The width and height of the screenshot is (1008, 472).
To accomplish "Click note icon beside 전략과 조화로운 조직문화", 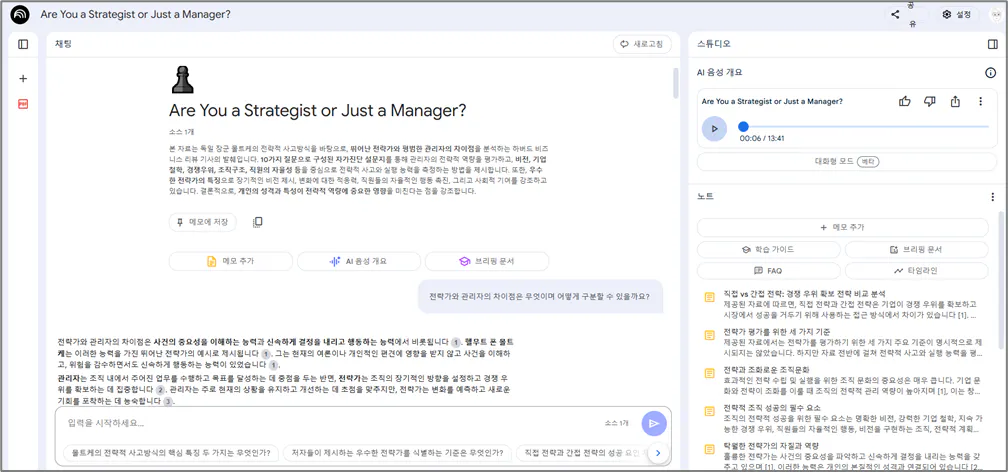I will click(x=710, y=373).
